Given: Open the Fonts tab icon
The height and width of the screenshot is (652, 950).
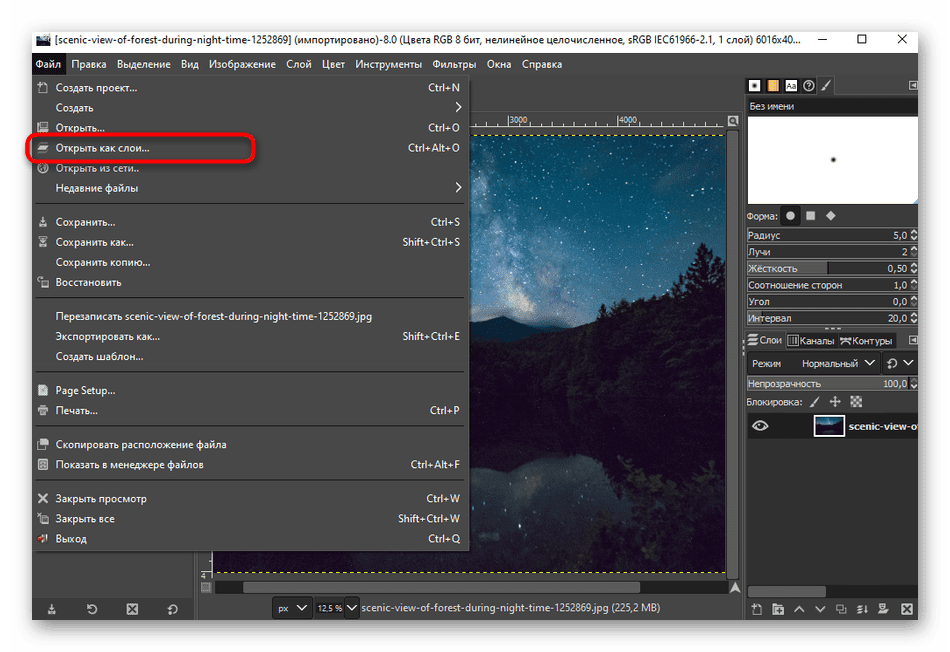Looking at the screenshot, I should (x=791, y=86).
